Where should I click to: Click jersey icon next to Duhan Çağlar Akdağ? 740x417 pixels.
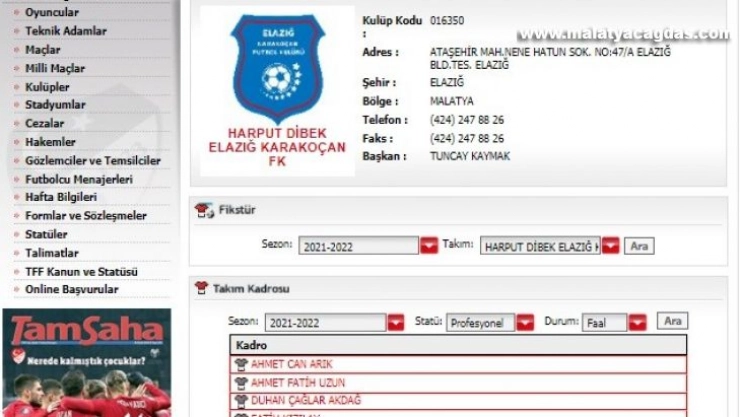coord(240,400)
